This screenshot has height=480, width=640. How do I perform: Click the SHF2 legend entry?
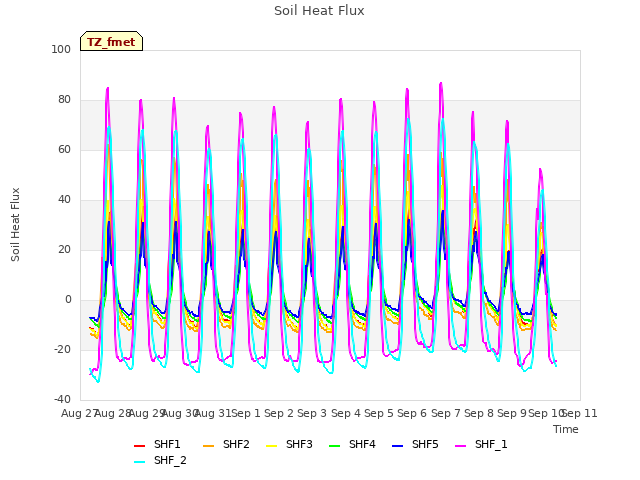(226, 444)
